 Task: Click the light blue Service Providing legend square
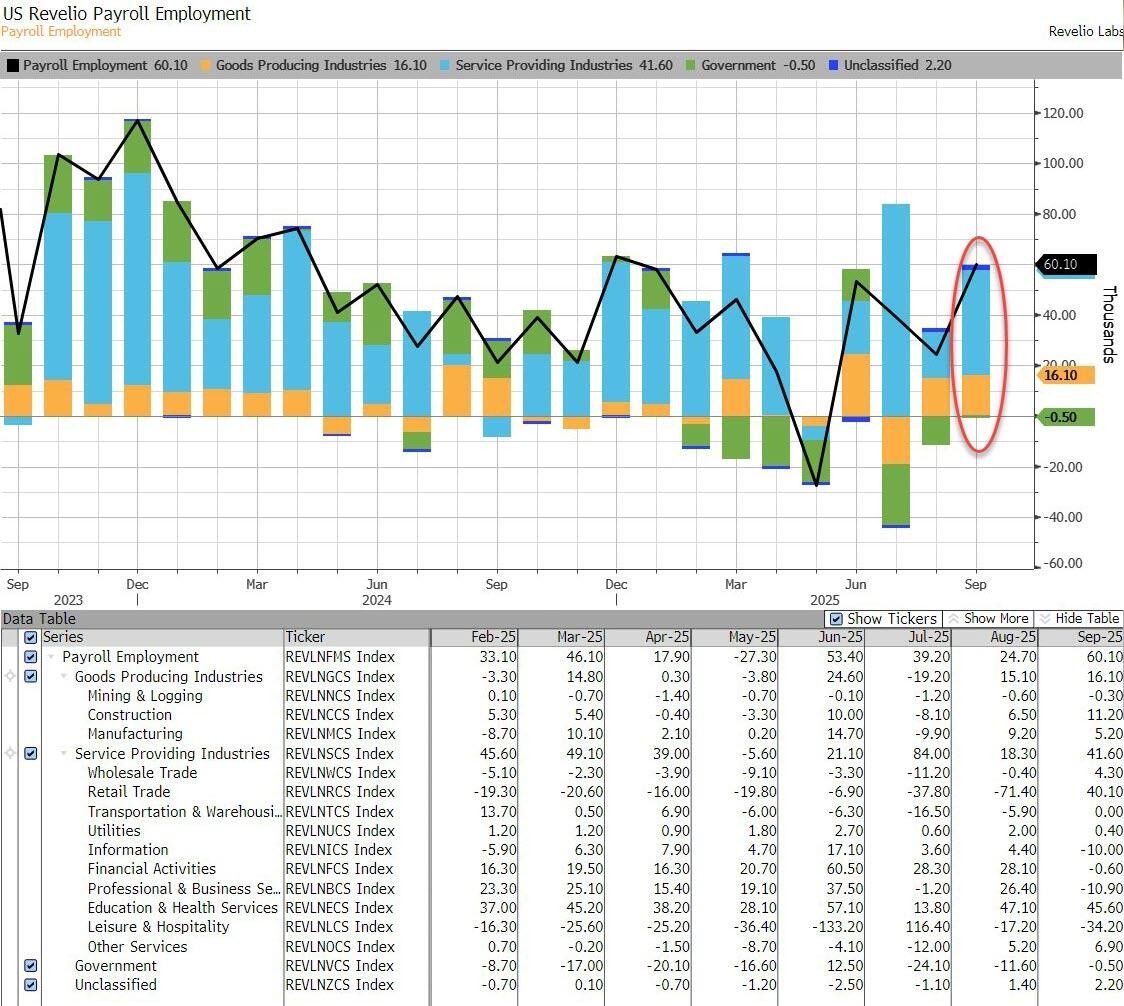point(445,65)
